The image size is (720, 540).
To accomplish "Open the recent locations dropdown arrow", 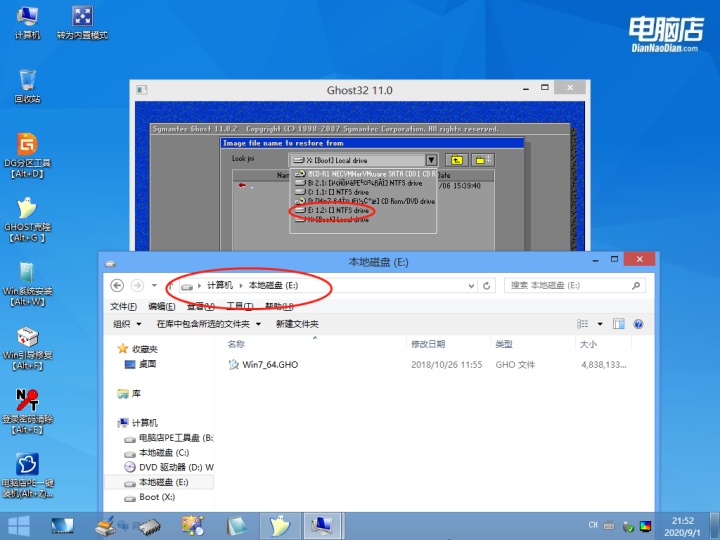I will tap(154, 286).
